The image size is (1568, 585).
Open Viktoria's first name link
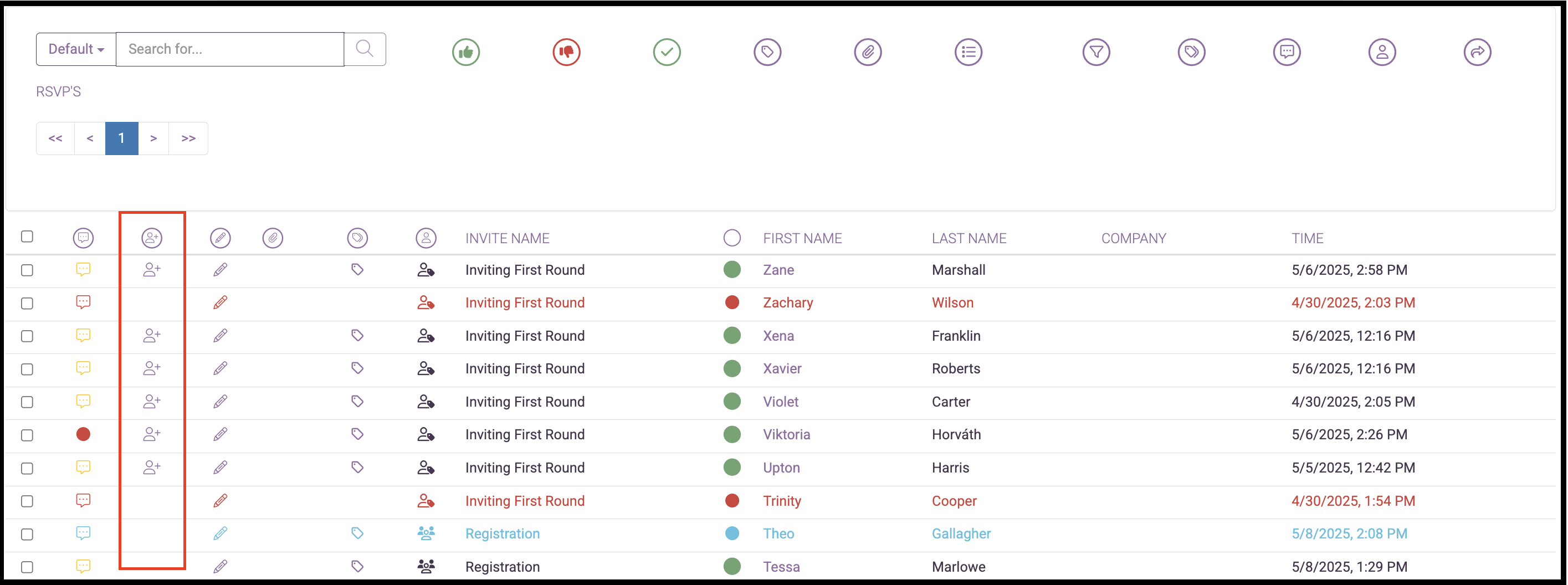tap(786, 435)
